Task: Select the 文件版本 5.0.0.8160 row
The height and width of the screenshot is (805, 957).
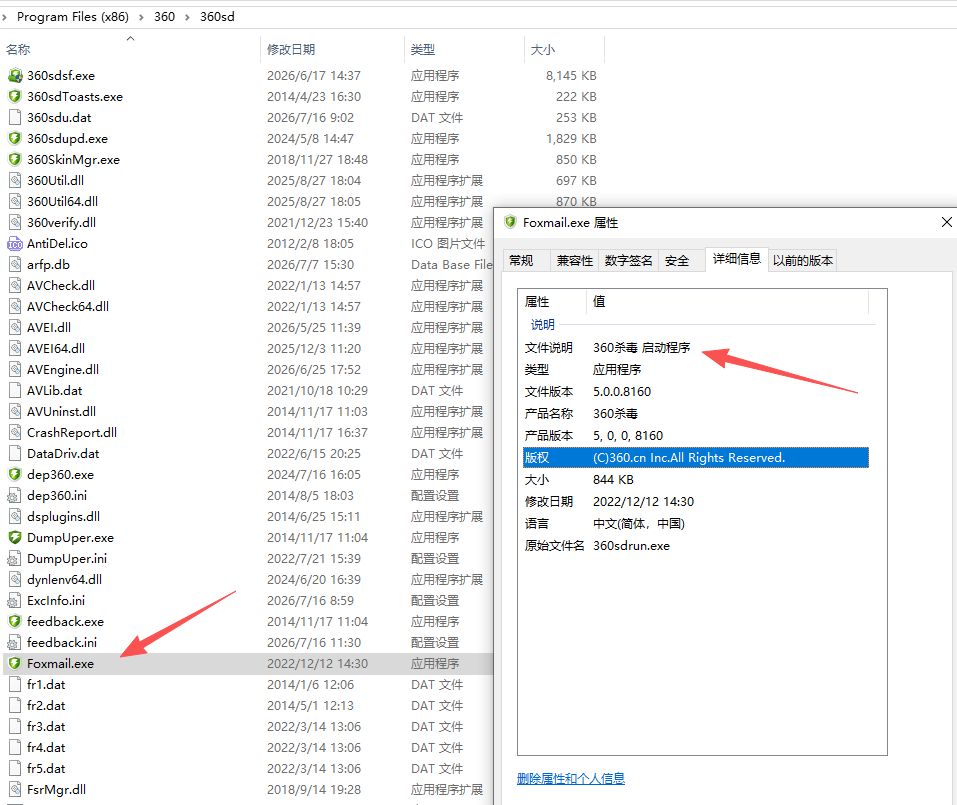Action: pos(695,392)
